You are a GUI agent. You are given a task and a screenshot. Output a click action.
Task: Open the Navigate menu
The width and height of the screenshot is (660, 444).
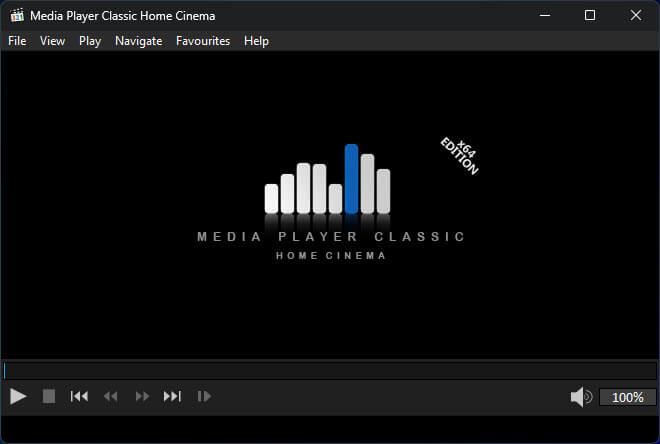pyautogui.click(x=138, y=41)
